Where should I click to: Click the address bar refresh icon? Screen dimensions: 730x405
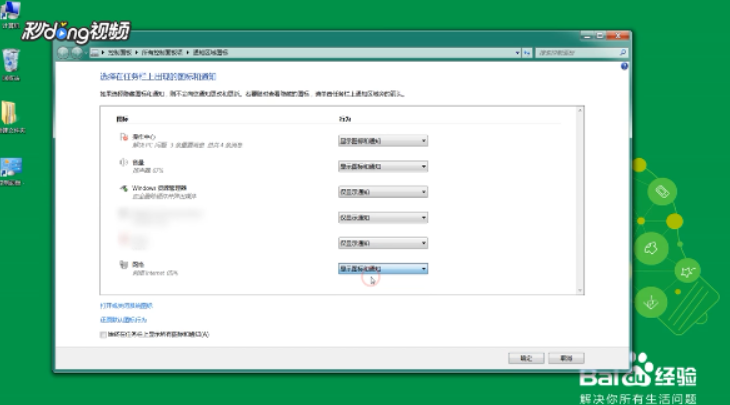click(527, 53)
